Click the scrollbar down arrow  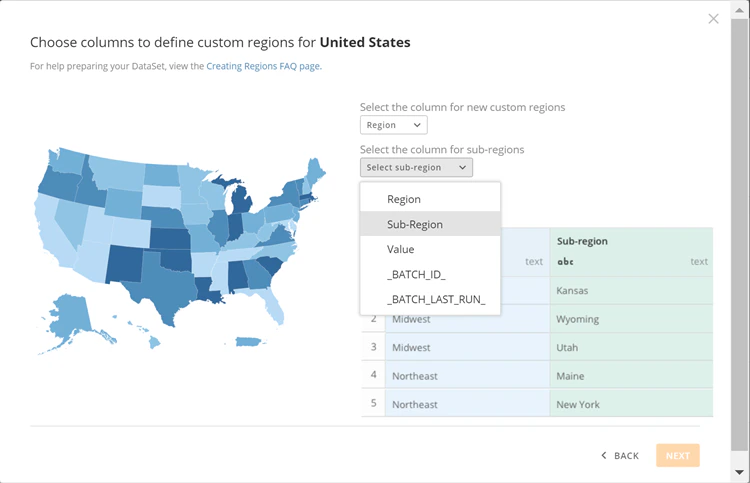(739, 472)
